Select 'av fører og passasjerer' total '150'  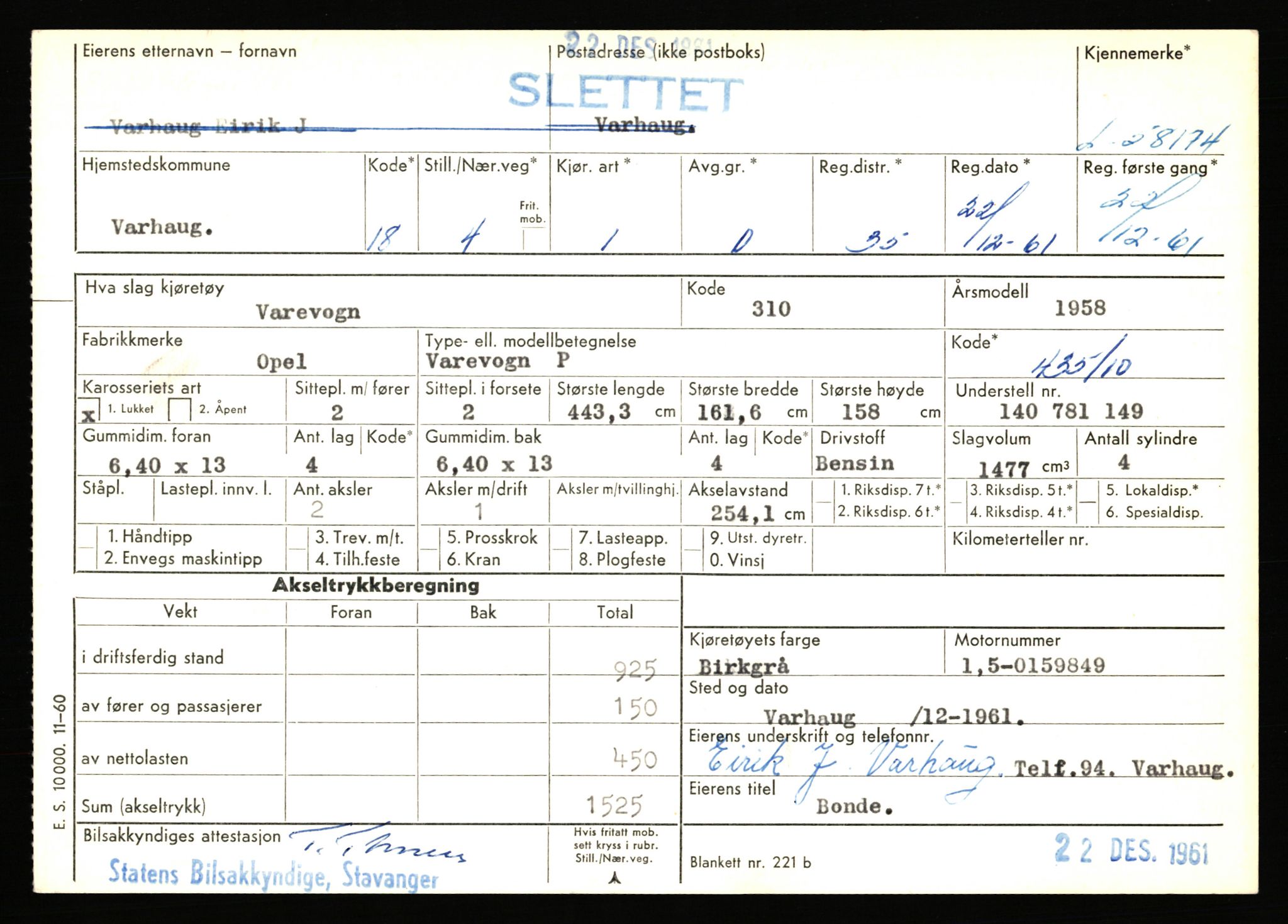point(635,708)
